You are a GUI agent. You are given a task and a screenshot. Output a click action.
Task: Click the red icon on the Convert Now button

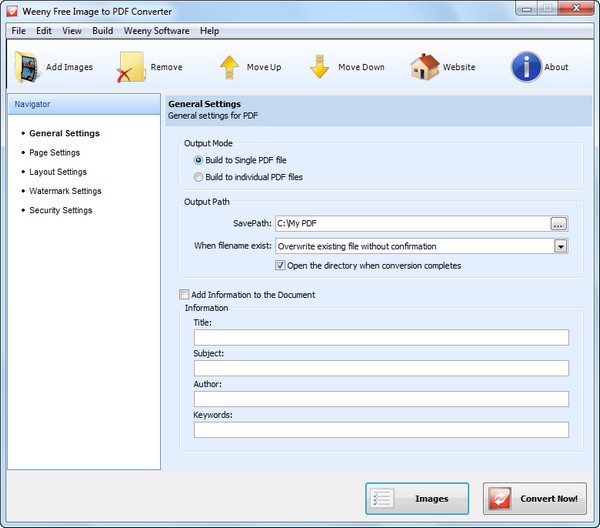500,498
